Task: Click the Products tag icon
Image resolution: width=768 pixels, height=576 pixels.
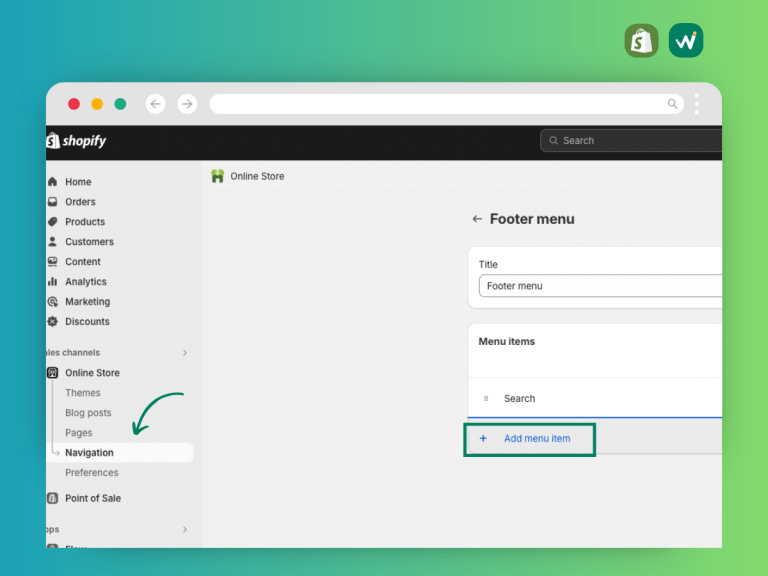Action: pyautogui.click(x=53, y=222)
